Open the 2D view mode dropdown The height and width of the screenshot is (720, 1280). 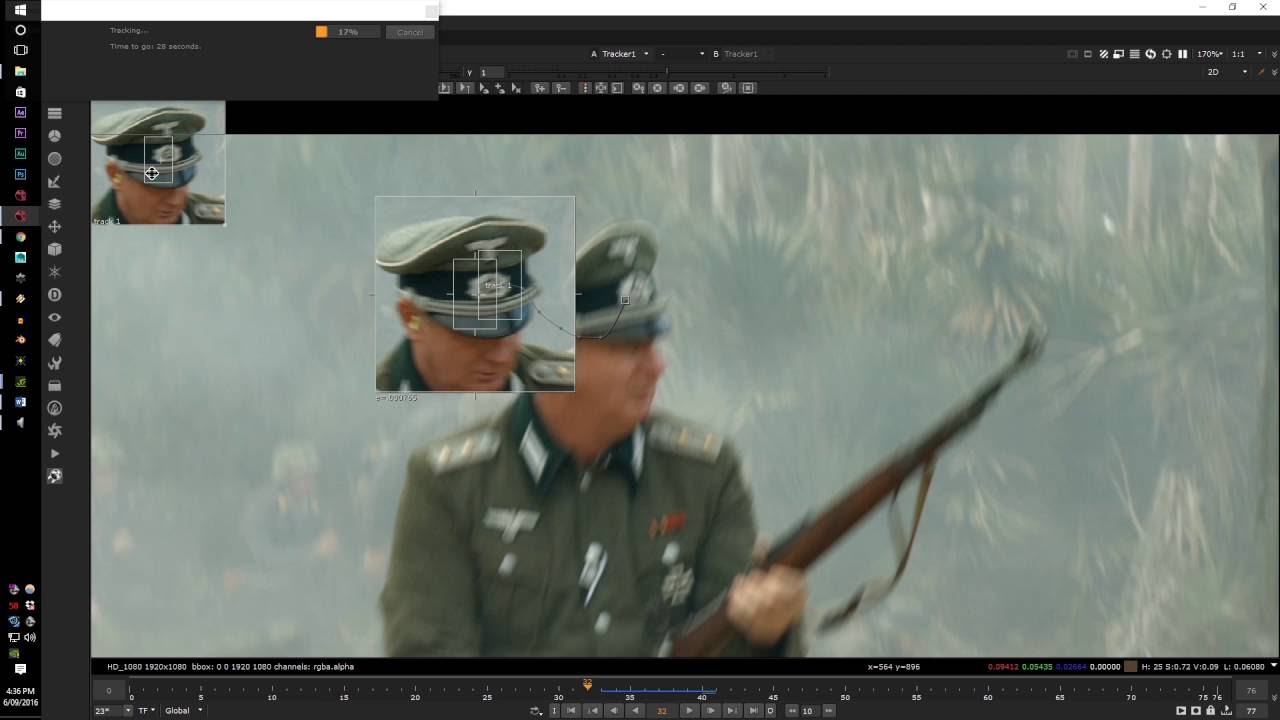1228,72
